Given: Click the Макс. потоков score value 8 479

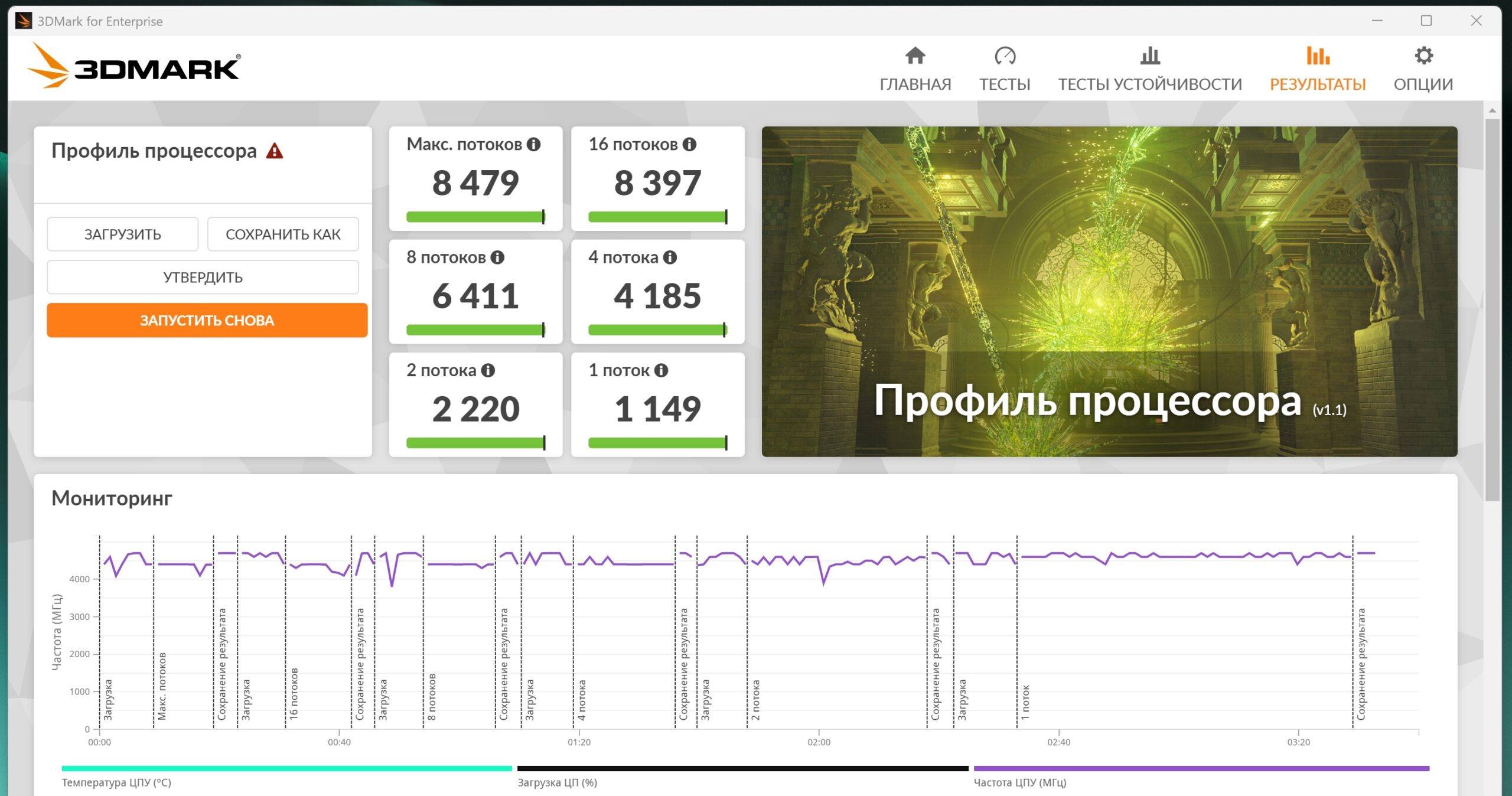Looking at the screenshot, I should pyautogui.click(x=475, y=183).
